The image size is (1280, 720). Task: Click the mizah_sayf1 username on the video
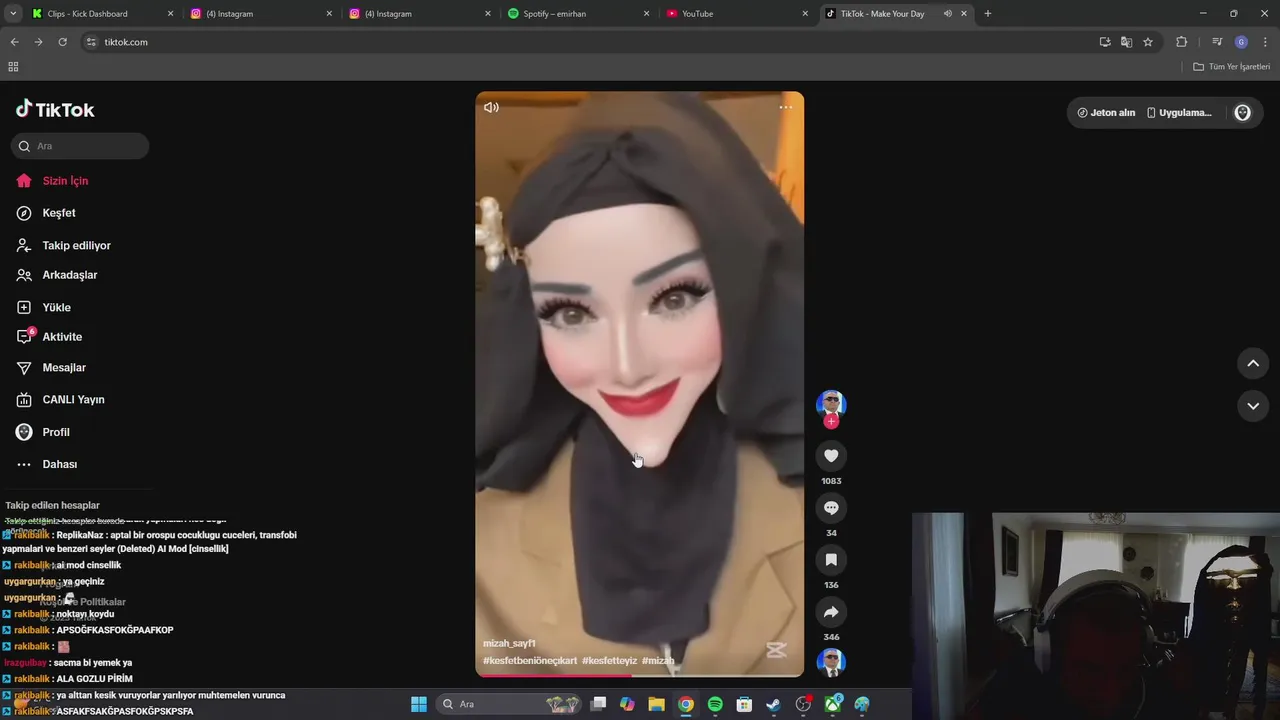tap(509, 644)
